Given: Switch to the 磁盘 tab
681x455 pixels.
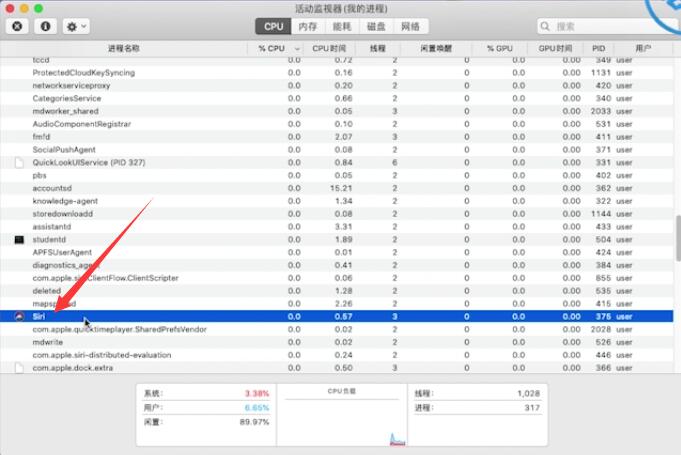Looking at the screenshot, I should point(376,26).
